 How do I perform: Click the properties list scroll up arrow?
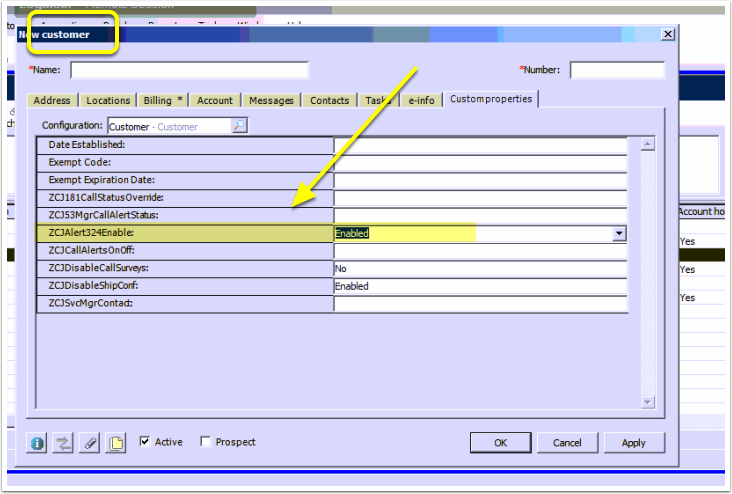[x=648, y=144]
